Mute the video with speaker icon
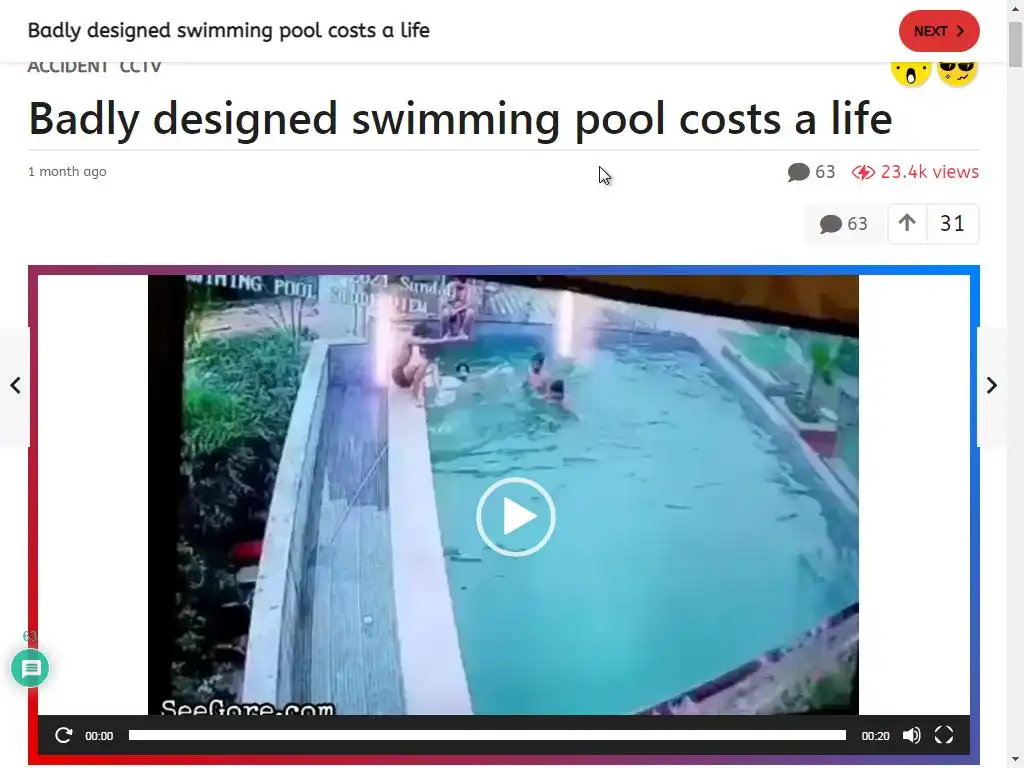 912,735
